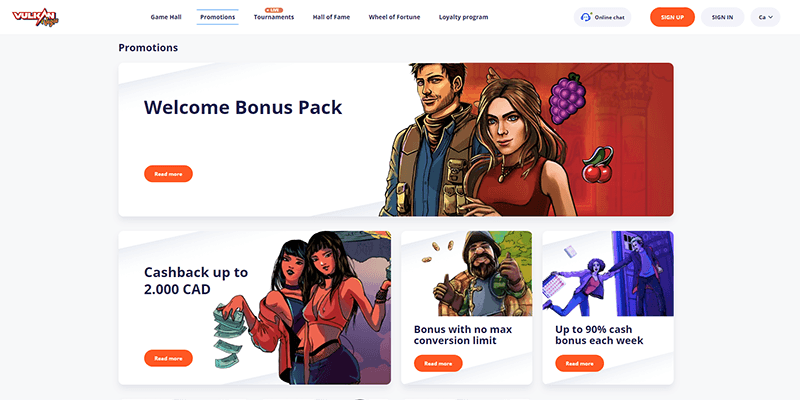Visit the Loyalty program page
The image size is (800, 400).
tap(463, 17)
